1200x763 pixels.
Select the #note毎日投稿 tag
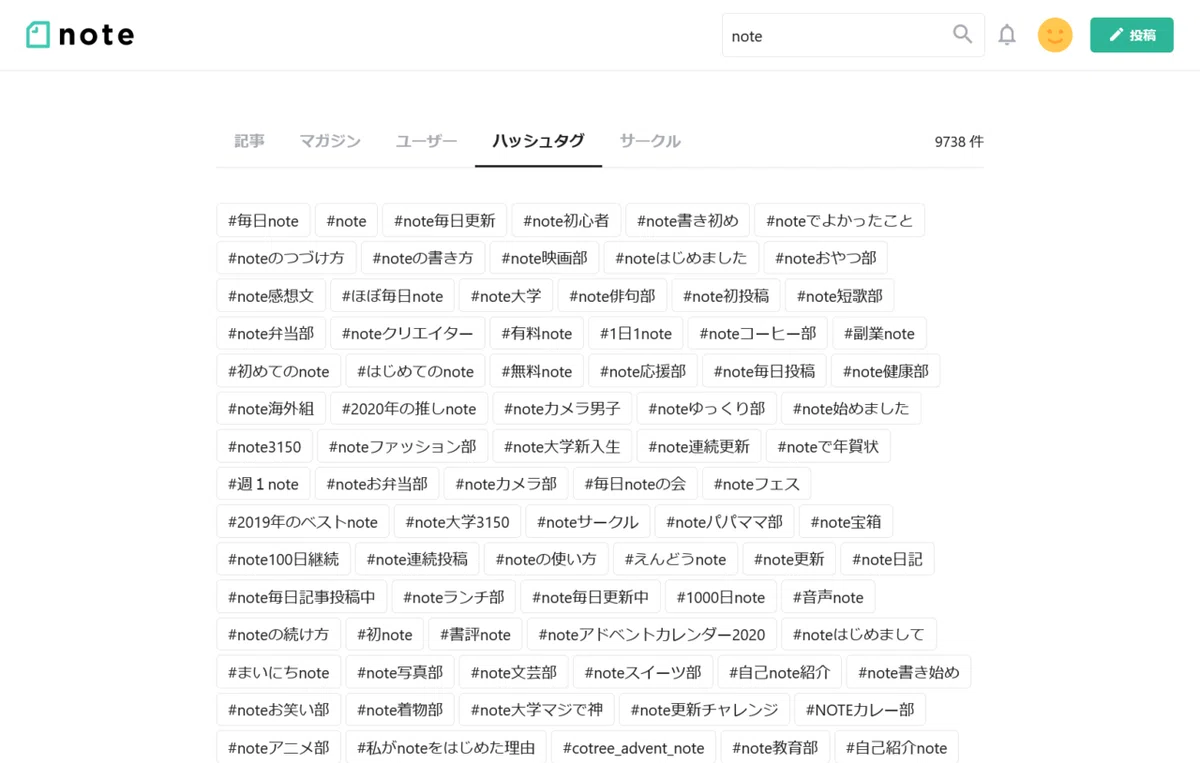[x=764, y=371]
